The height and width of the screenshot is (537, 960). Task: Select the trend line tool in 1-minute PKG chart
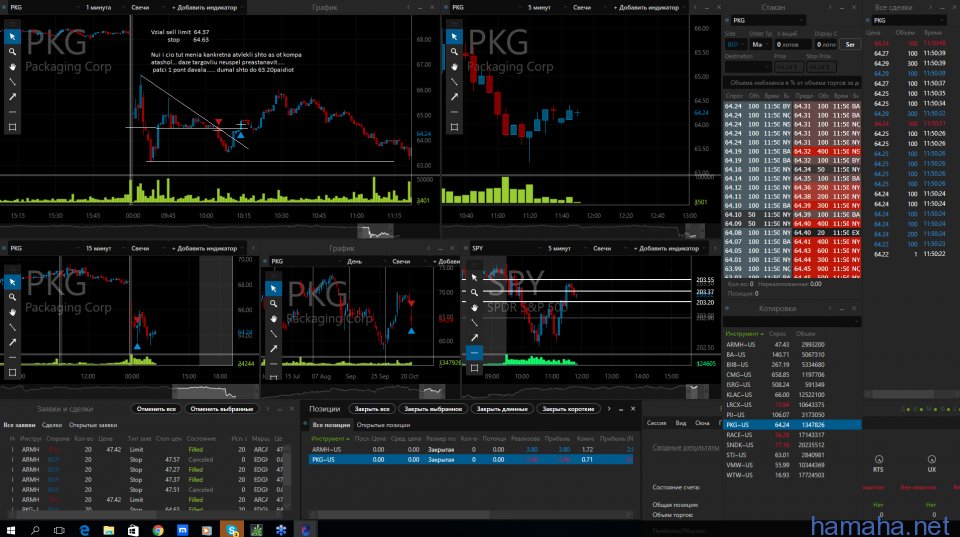tap(12, 82)
